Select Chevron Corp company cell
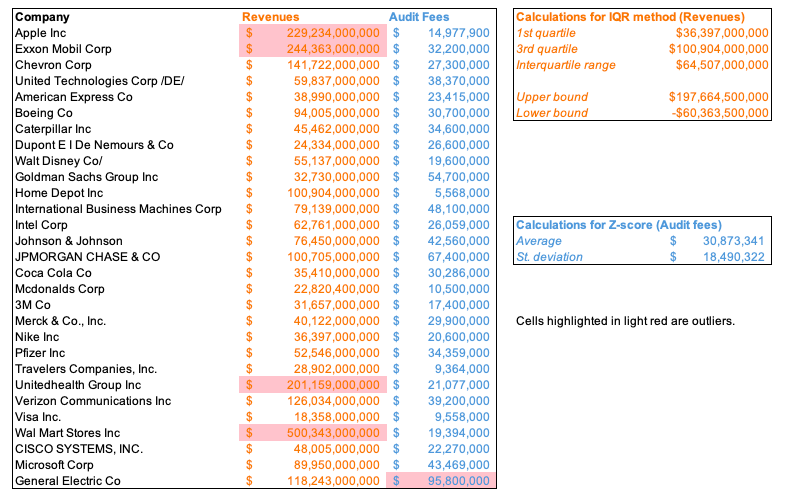Image resolution: width=785 pixels, height=501 pixels. point(53,65)
